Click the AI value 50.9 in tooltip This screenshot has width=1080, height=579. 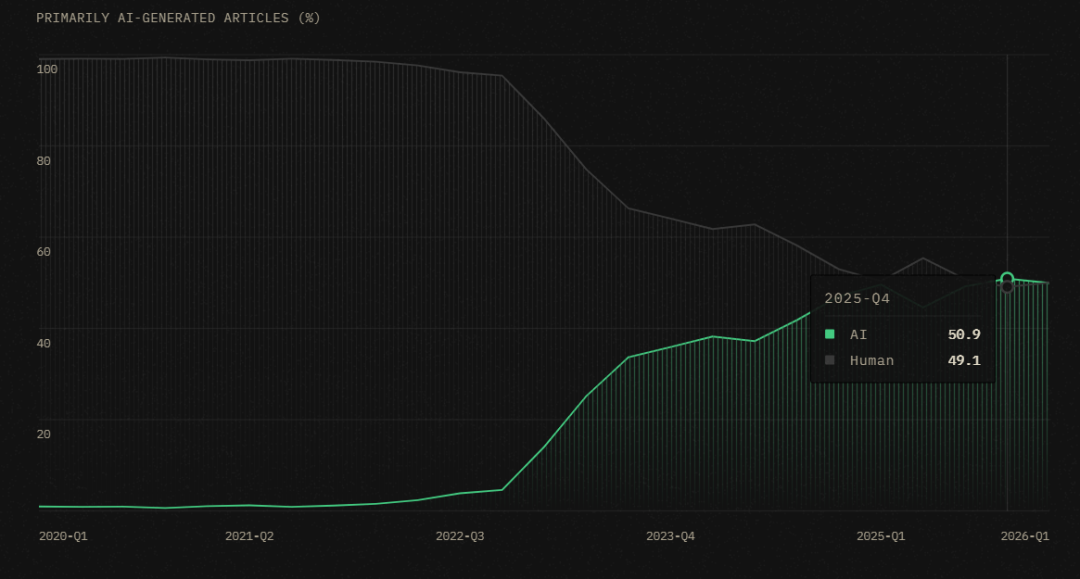(964, 335)
